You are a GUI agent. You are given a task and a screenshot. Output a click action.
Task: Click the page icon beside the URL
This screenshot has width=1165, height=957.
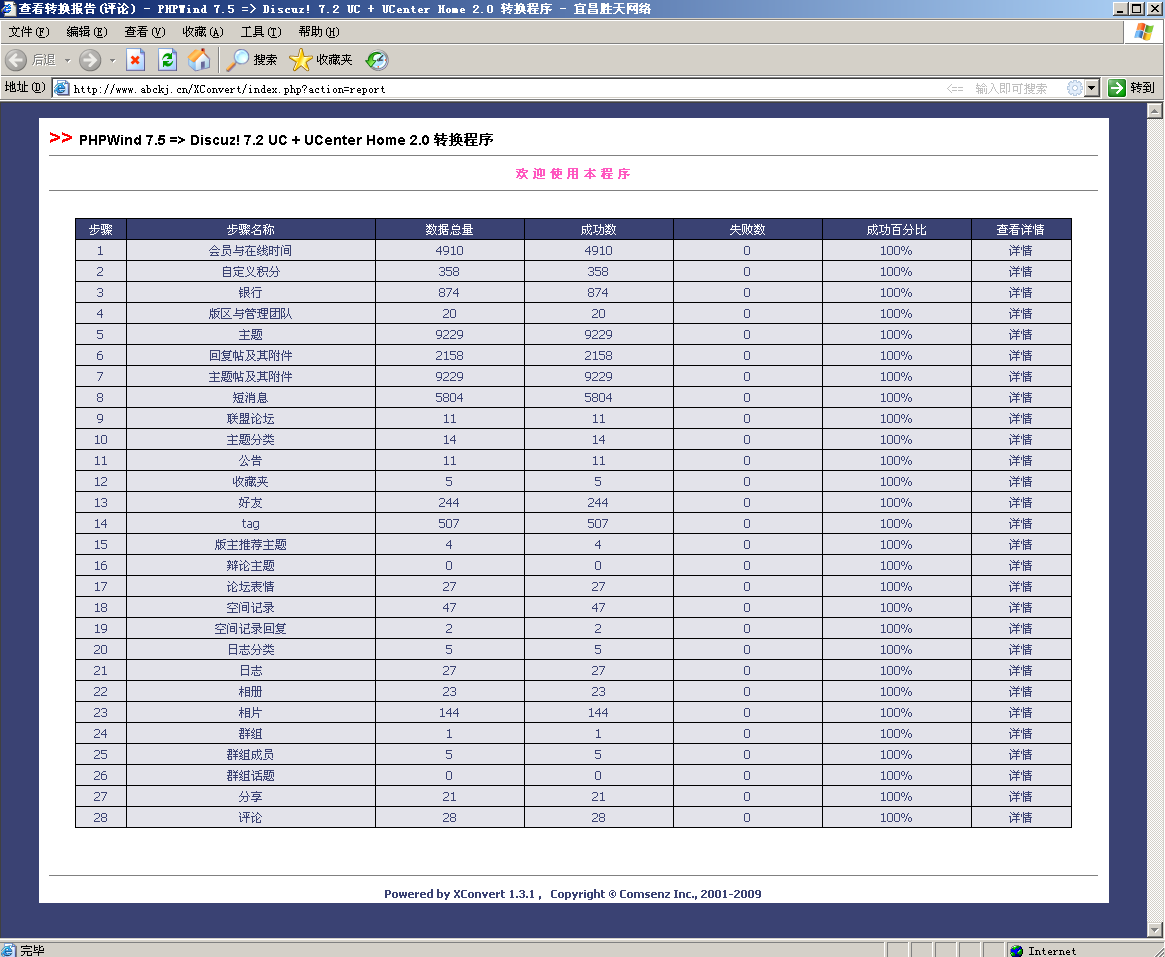62,88
